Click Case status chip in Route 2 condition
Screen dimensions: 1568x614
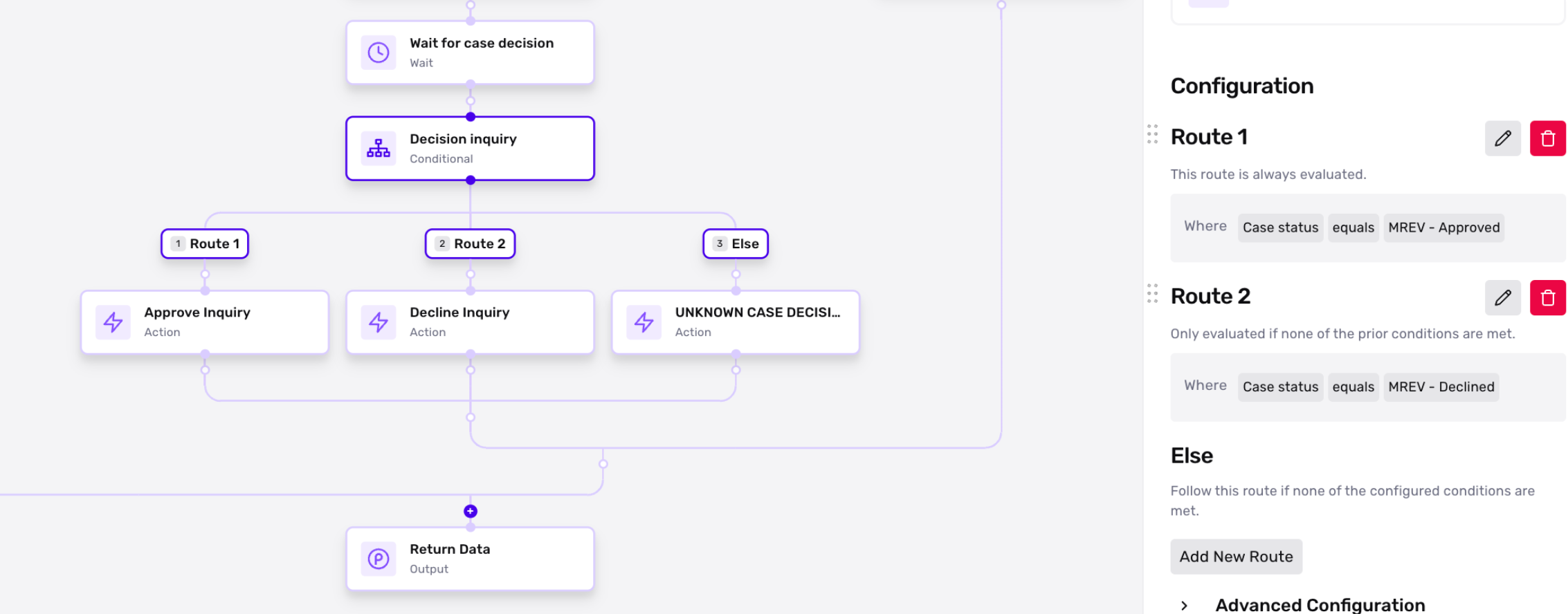[x=1281, y=387]
